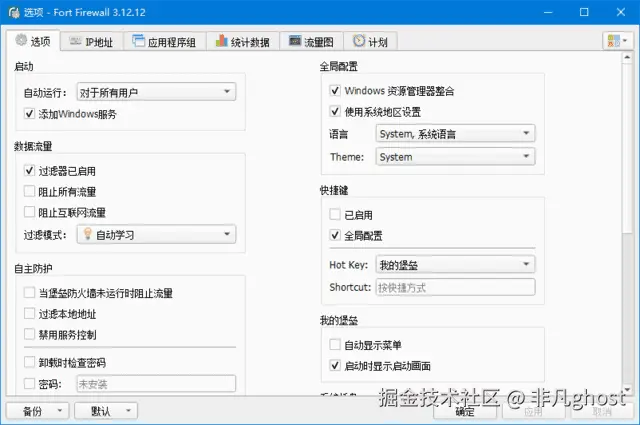The image size is (640, 425).
Task: Enable 阻止所有流量 checkbox
Action: 29,191
